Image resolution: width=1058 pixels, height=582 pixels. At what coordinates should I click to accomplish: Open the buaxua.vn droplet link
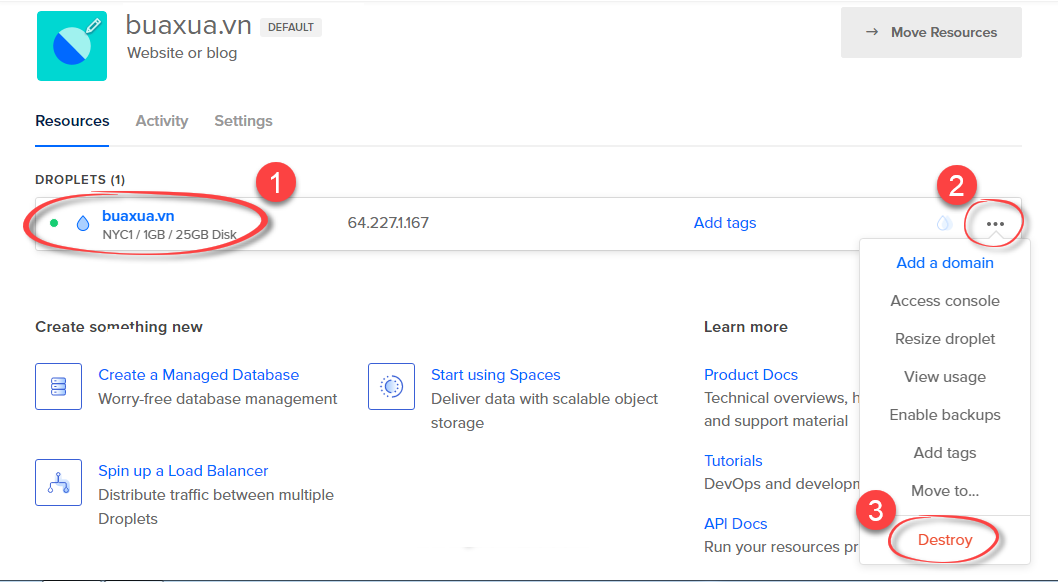click(x=138, y=216)
